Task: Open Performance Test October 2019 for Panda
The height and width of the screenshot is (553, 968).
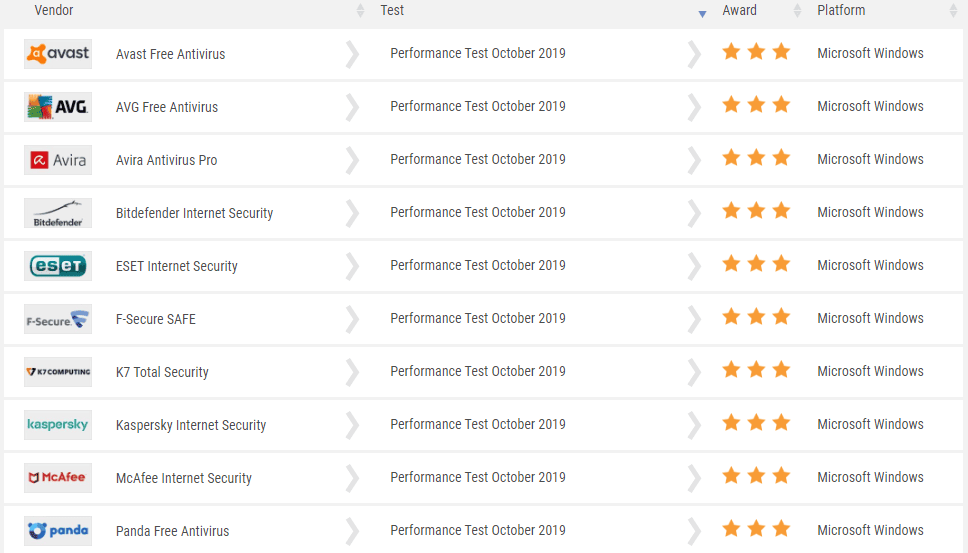Action: click(x=478, y=531)
